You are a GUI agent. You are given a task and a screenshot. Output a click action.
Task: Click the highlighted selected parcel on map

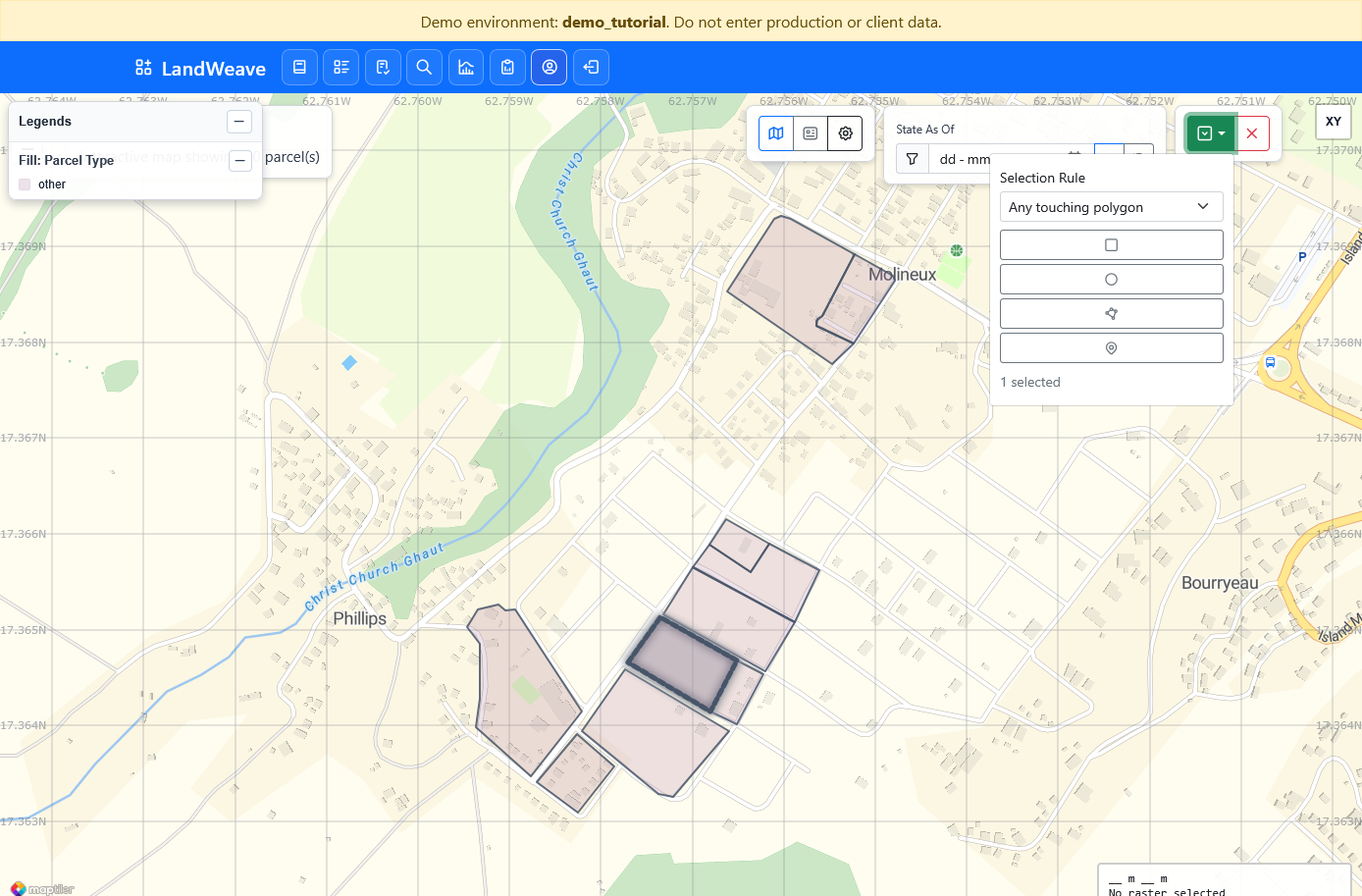pyautogui.click(x=682, y=664)
